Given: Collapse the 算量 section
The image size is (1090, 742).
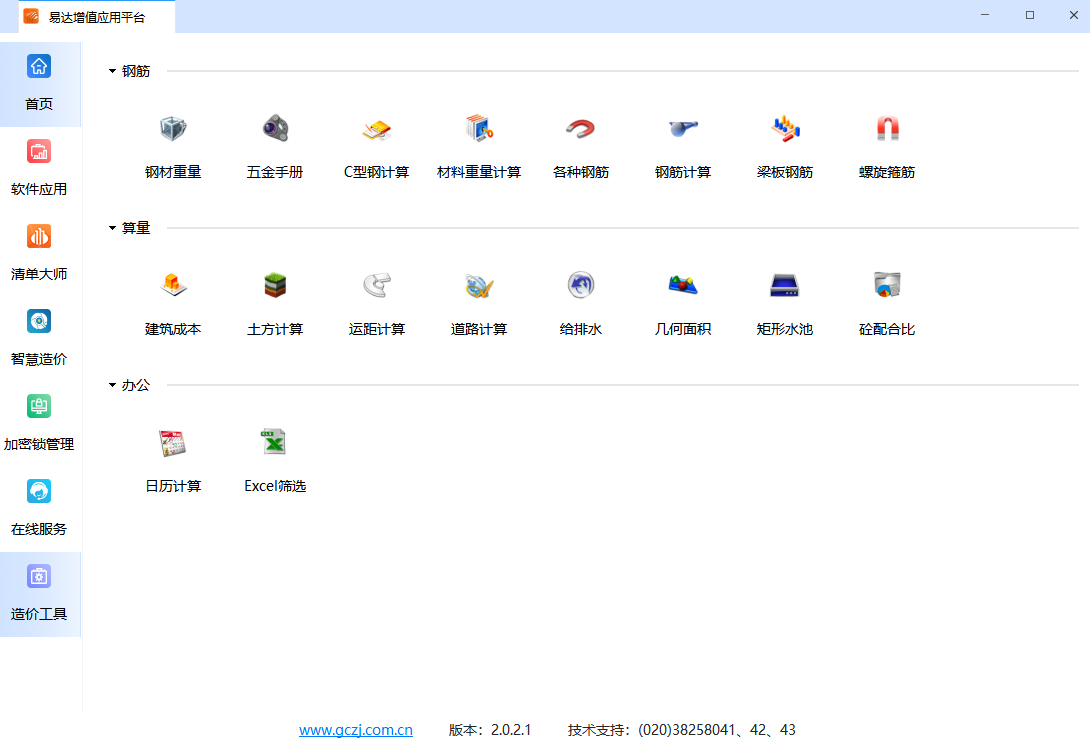Looking at the screenshot, I should (113, 228).
